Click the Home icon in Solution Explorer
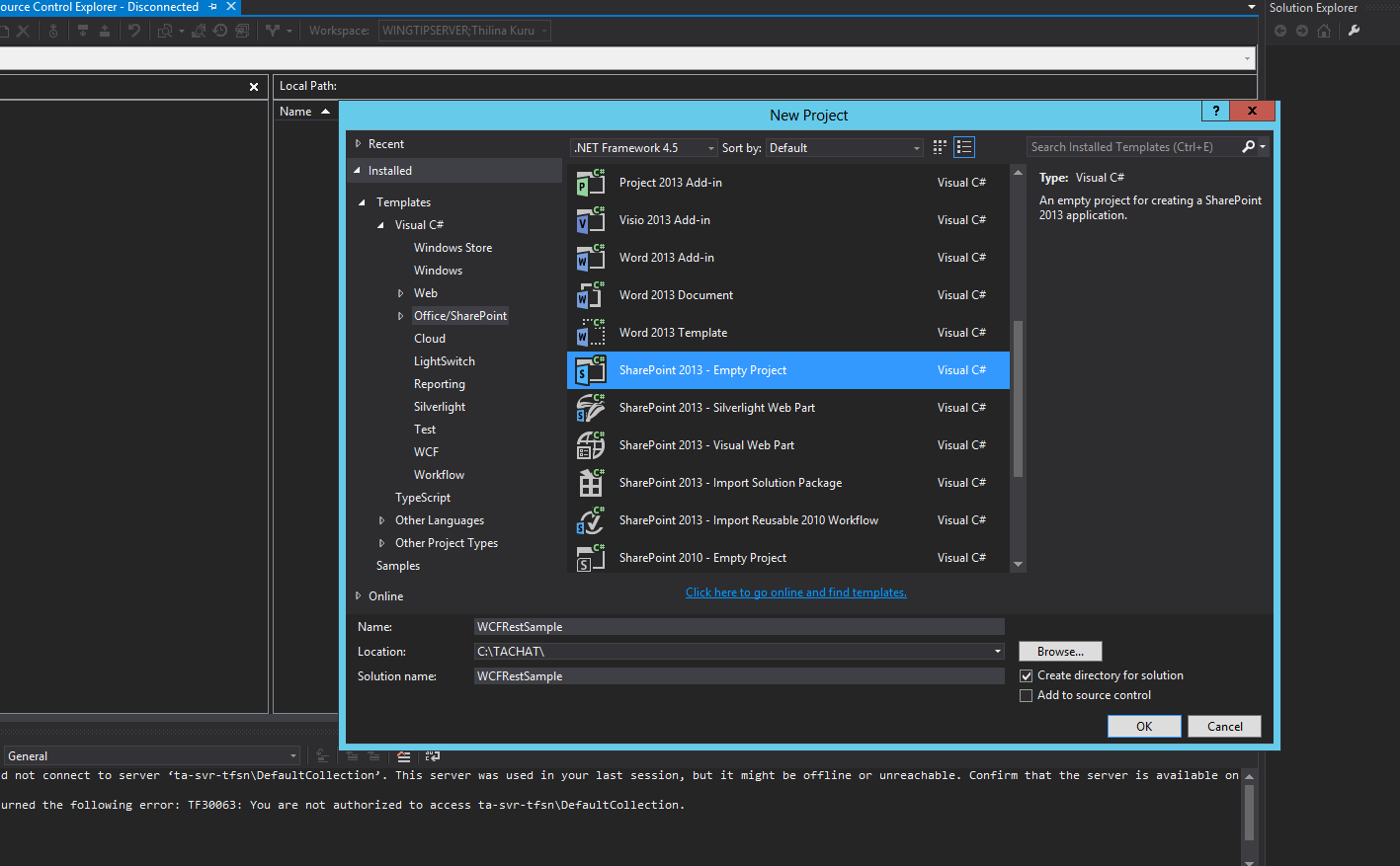1400x866 pixels. 1324,30
